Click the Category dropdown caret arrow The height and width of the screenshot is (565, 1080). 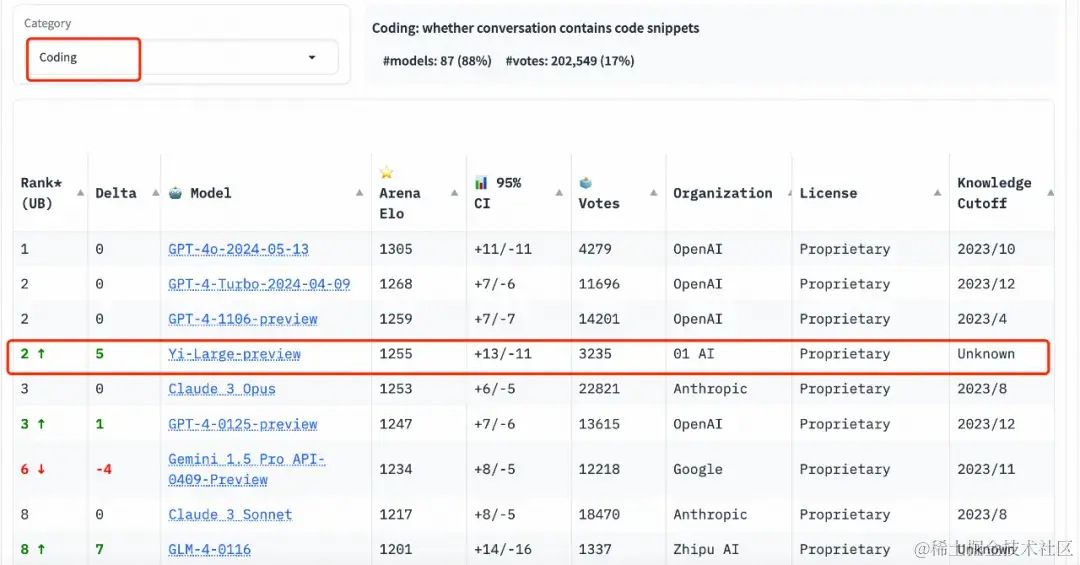click(x=312, y=57)
